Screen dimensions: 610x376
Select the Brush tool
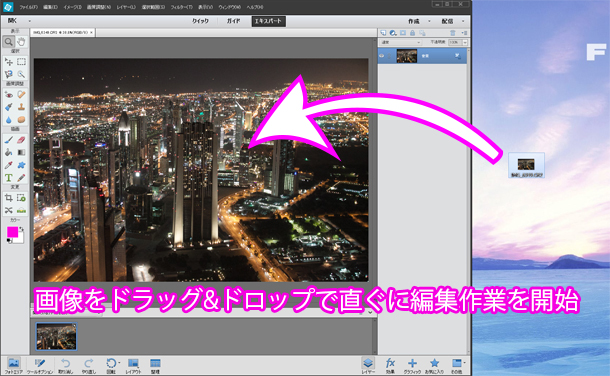pyautogui.click(x=8, y=140)
